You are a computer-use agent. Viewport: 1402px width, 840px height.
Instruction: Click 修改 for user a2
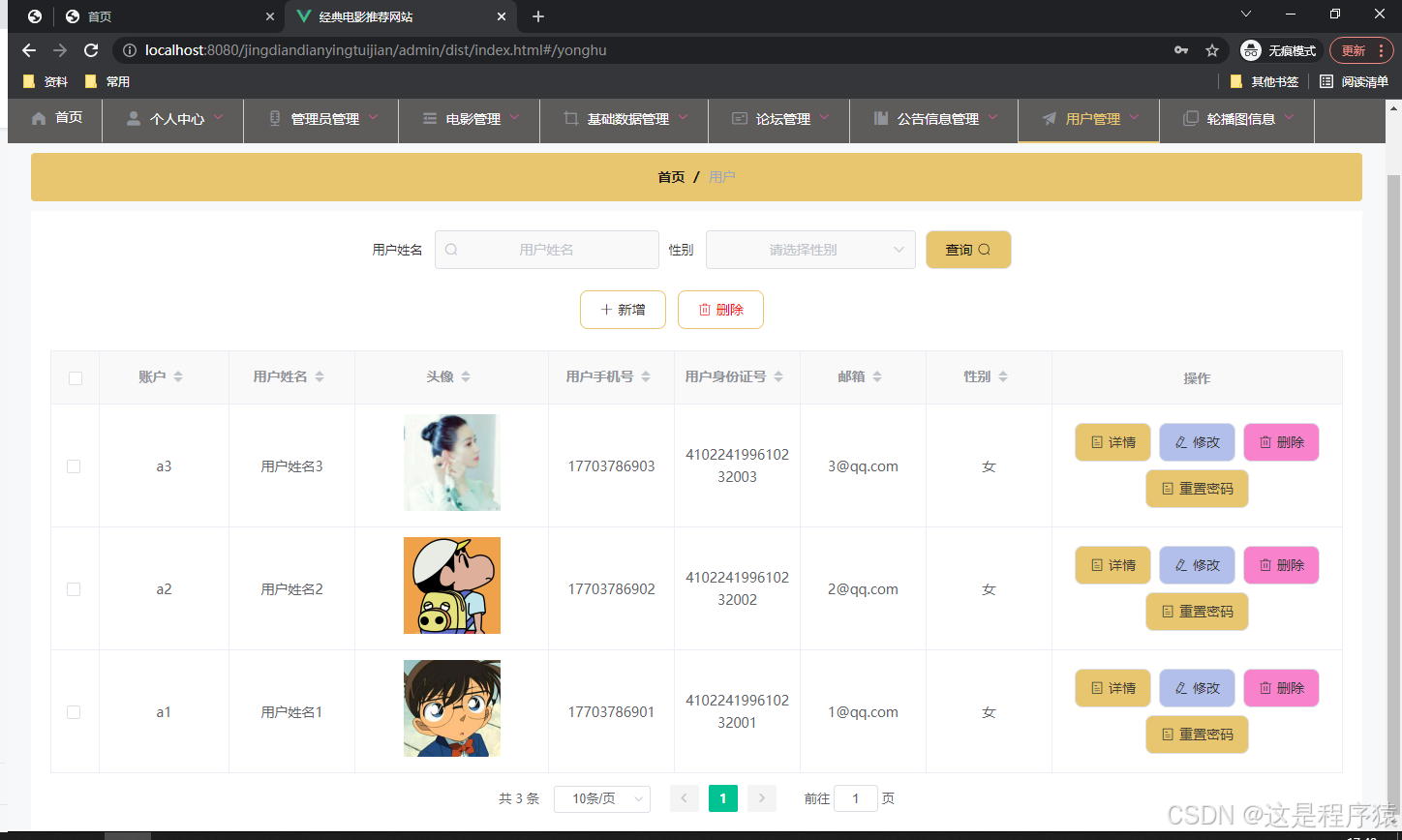[x=1197, y=565]
